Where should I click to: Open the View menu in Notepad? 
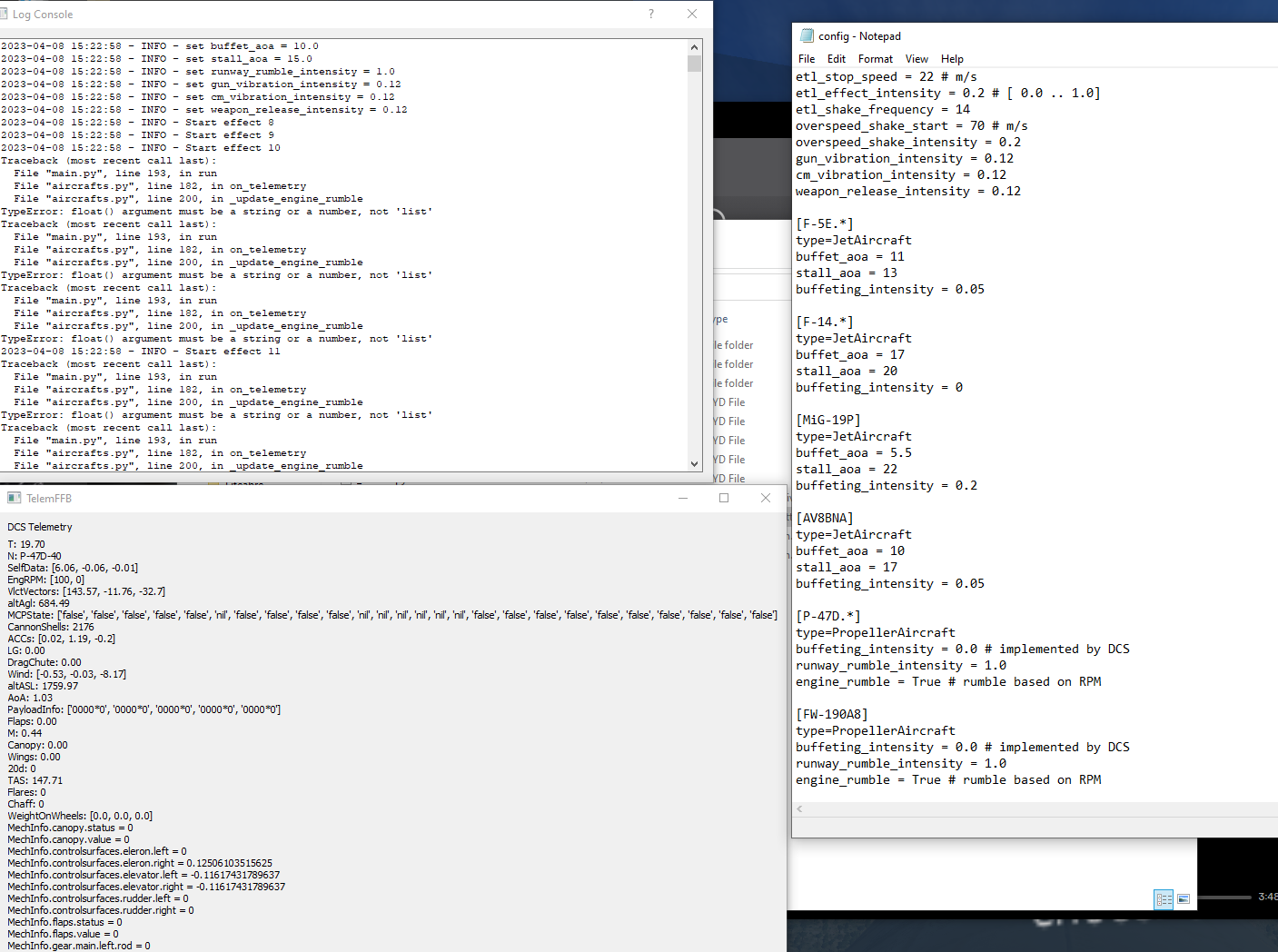click(x=917, y=59)
